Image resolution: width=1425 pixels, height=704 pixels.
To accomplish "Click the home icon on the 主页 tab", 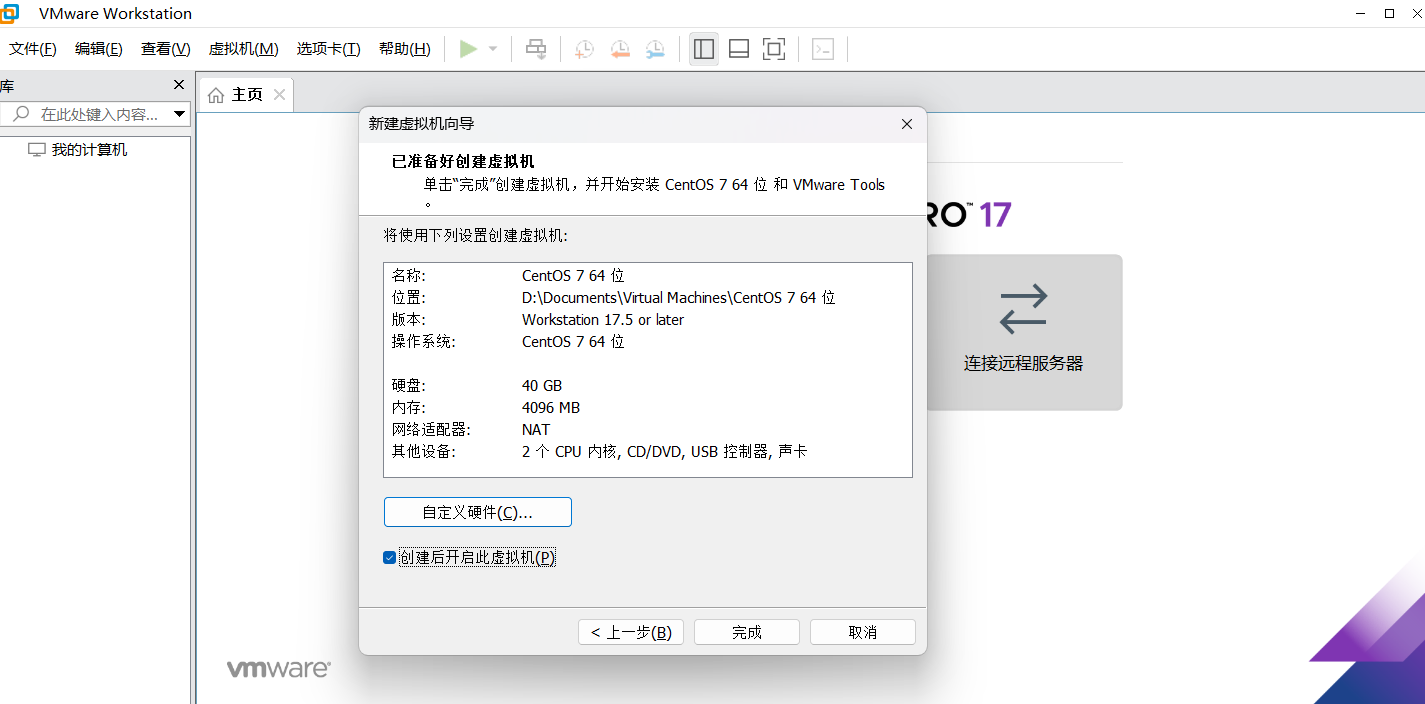I will coord(216,95).
